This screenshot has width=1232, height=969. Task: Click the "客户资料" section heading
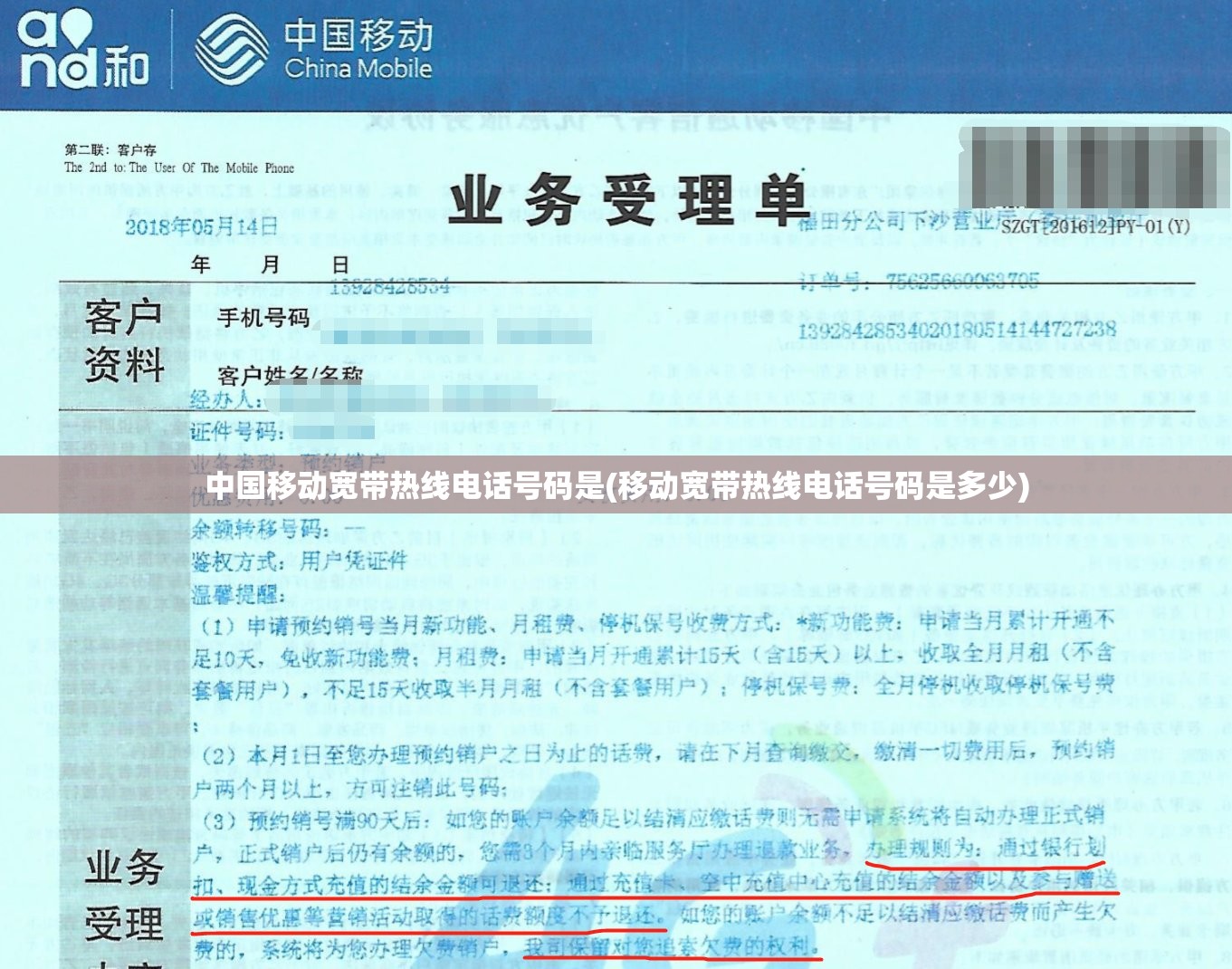(124, 341)
